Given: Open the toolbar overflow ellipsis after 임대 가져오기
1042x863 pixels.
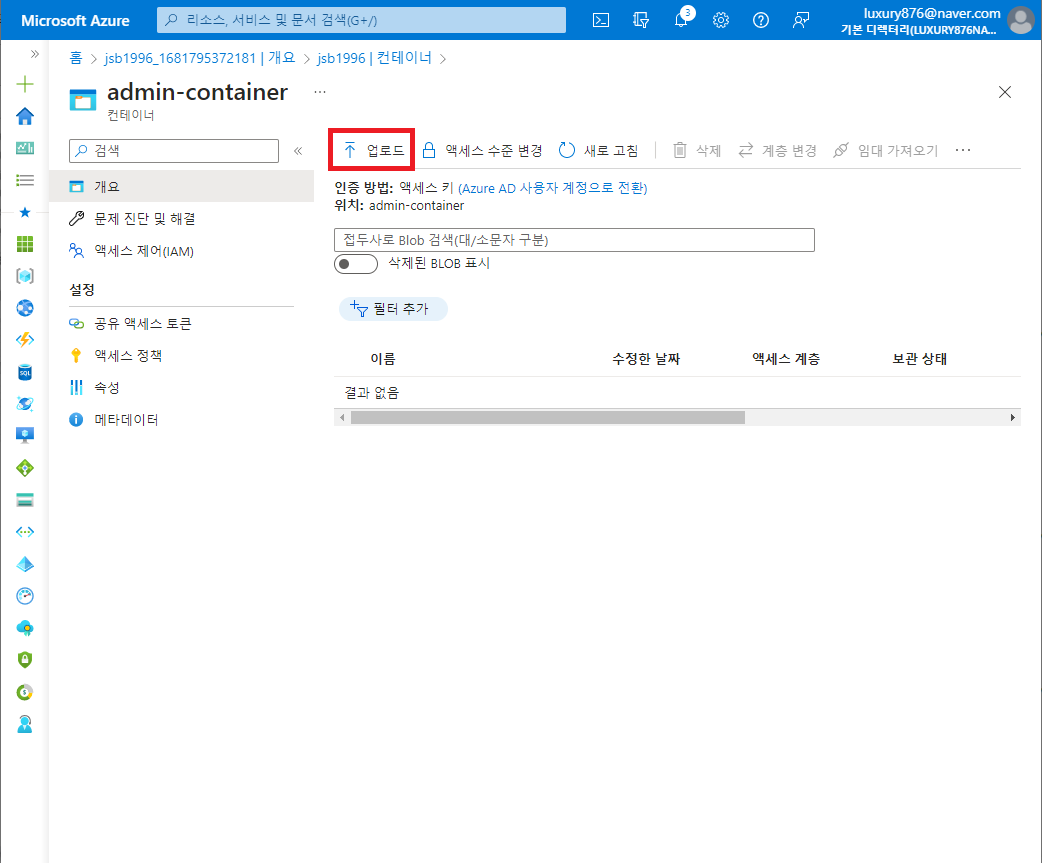Looking at the screenshot, I should 963,150.
